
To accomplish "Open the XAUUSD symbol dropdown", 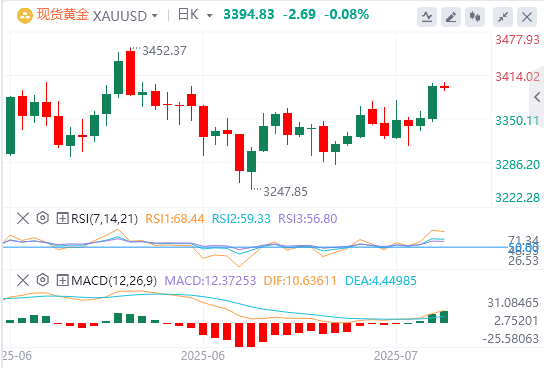I will pos(155,16).
